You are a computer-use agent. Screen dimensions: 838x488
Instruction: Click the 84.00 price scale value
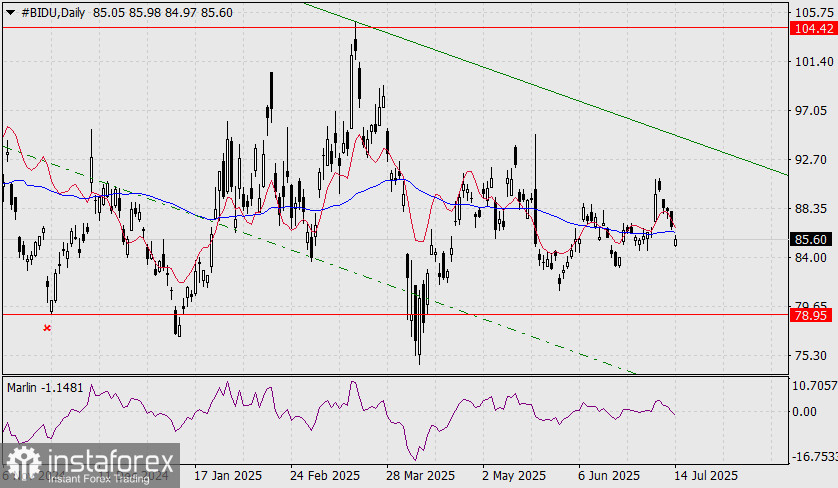coord(811,258)
